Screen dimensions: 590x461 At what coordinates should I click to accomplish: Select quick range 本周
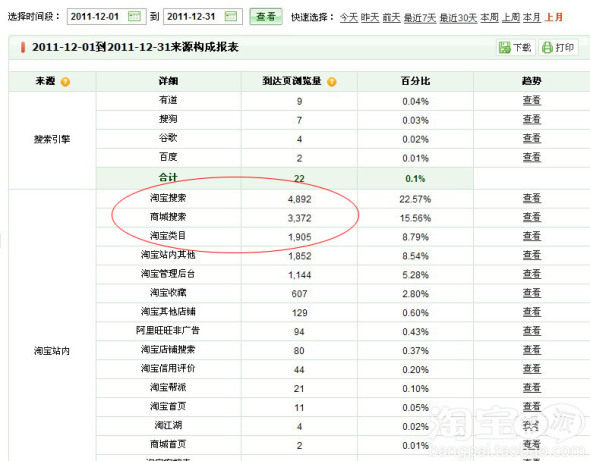[x=490, y=17]
